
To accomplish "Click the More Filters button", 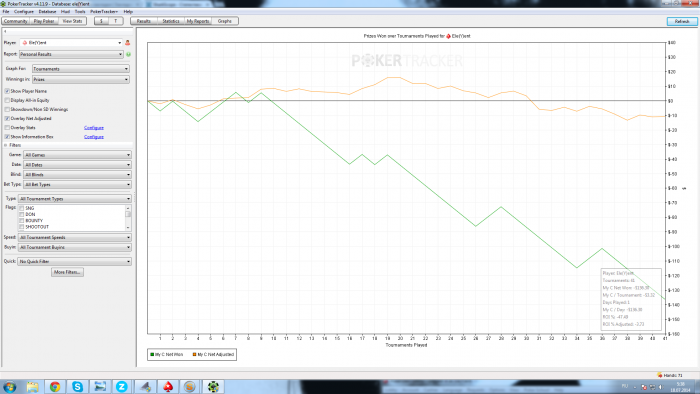I will tap(67, 272).
